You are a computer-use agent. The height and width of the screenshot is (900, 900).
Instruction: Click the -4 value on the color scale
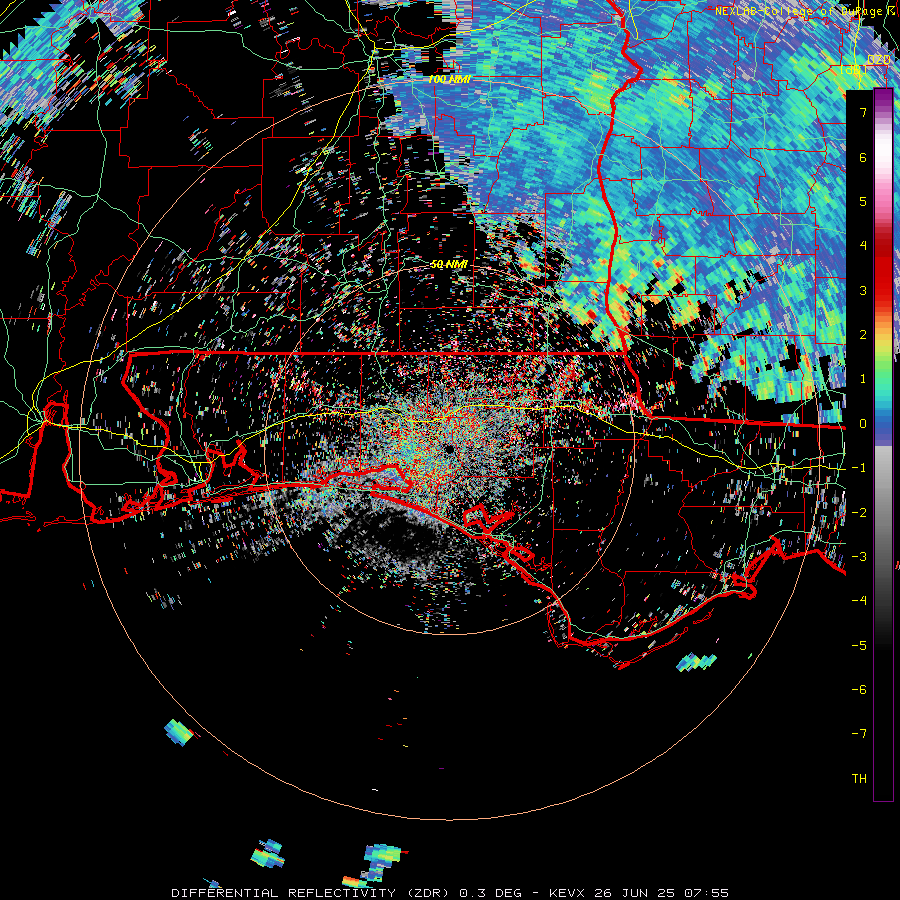click(859, 601)
